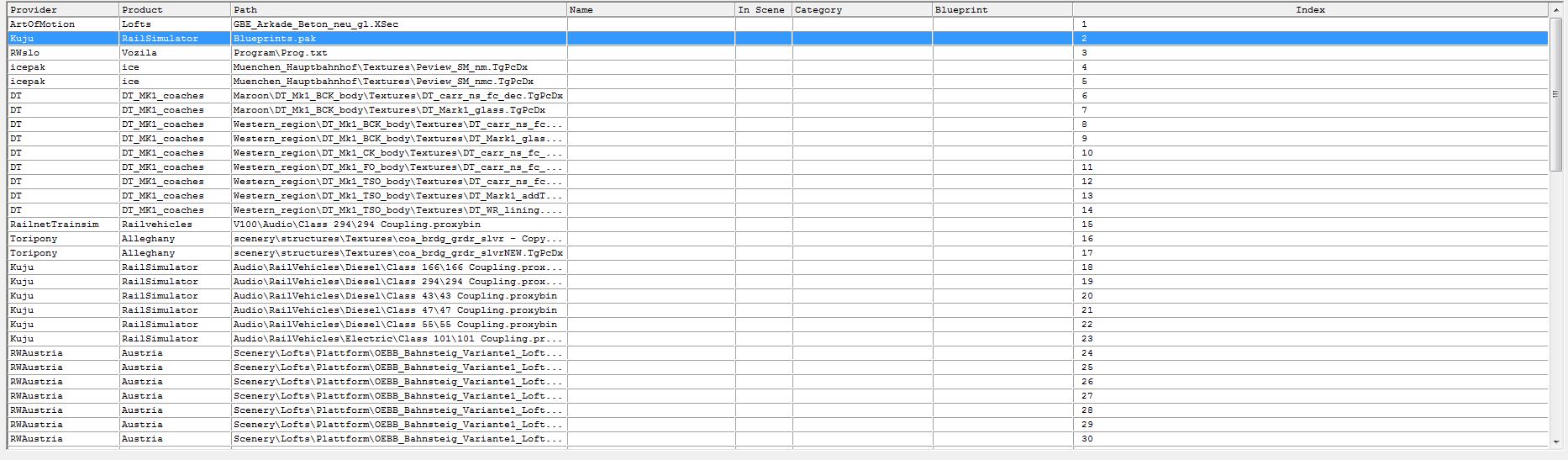Select the DT_WR_lining texture path
The width and height of the screenshot is (1568, 460).
point(398,210)
